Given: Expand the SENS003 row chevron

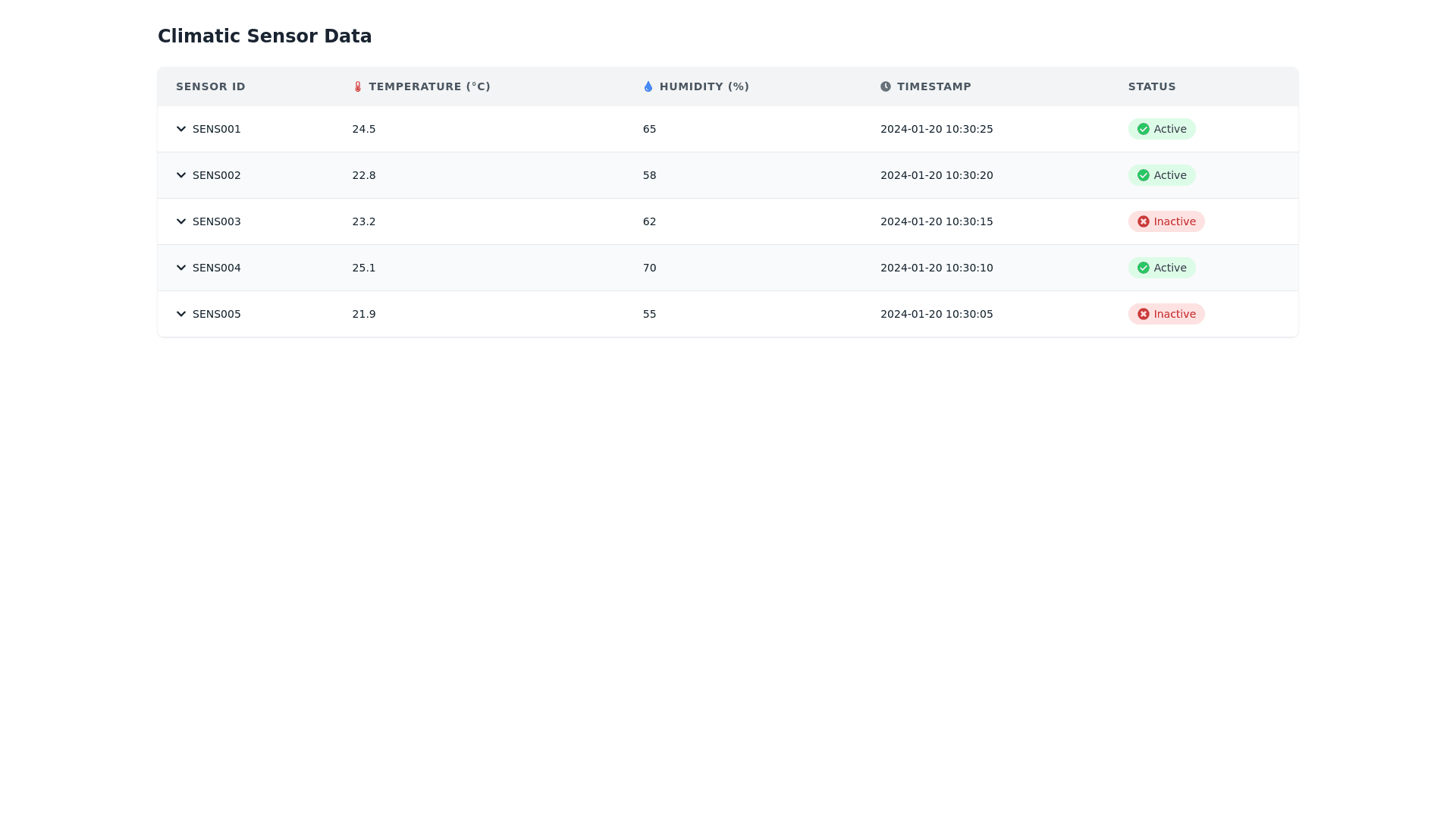Looking at the screenshot, I should pos(181,221).
